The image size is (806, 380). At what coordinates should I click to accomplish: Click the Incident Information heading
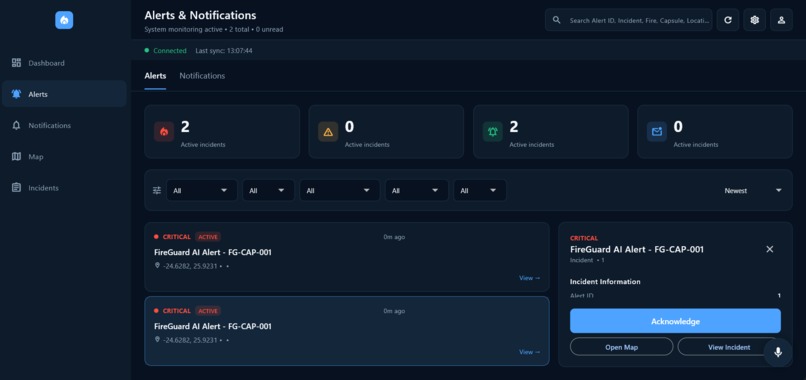[x=605, y=282]
